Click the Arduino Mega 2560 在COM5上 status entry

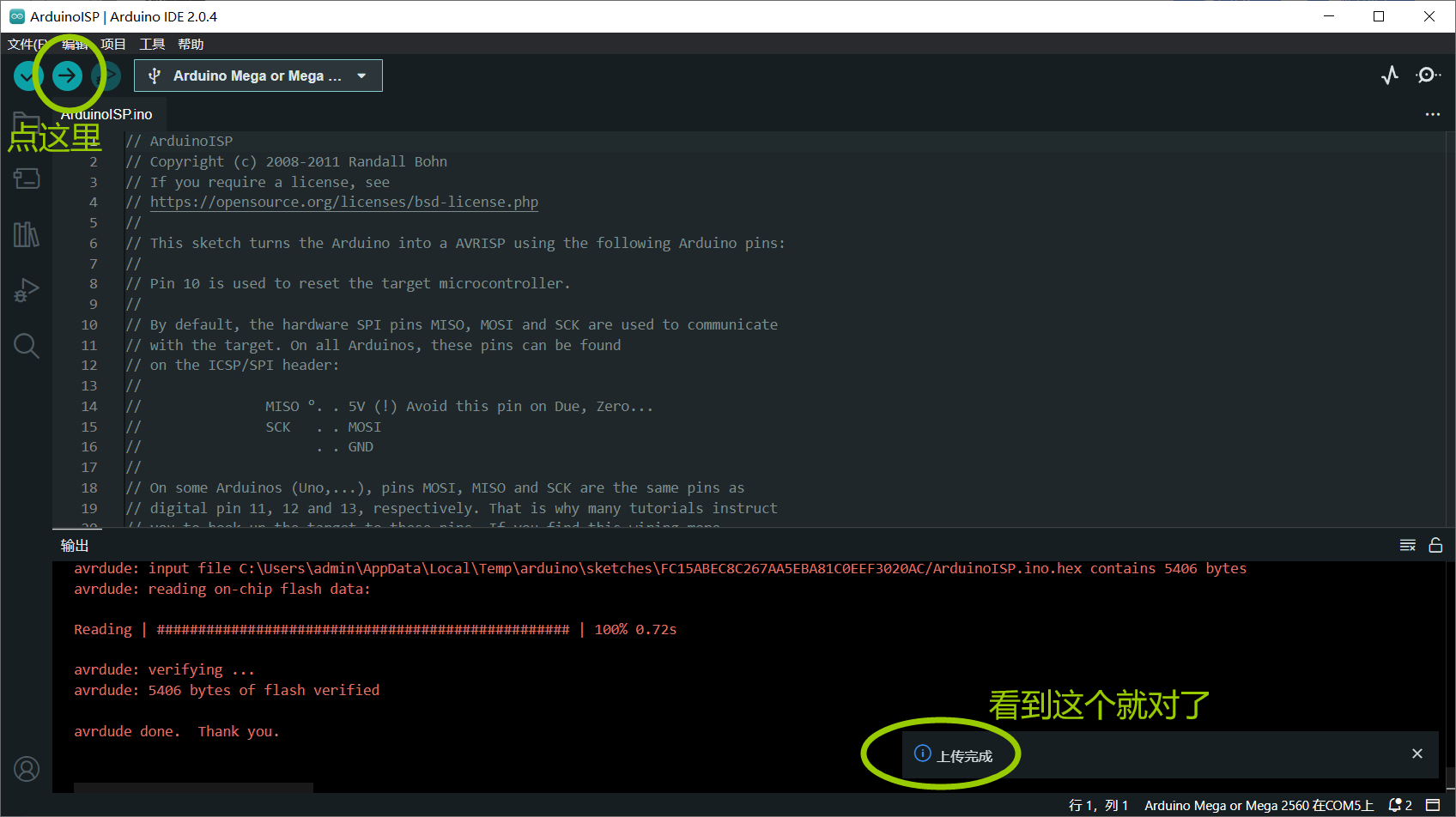coord(1259,805)
